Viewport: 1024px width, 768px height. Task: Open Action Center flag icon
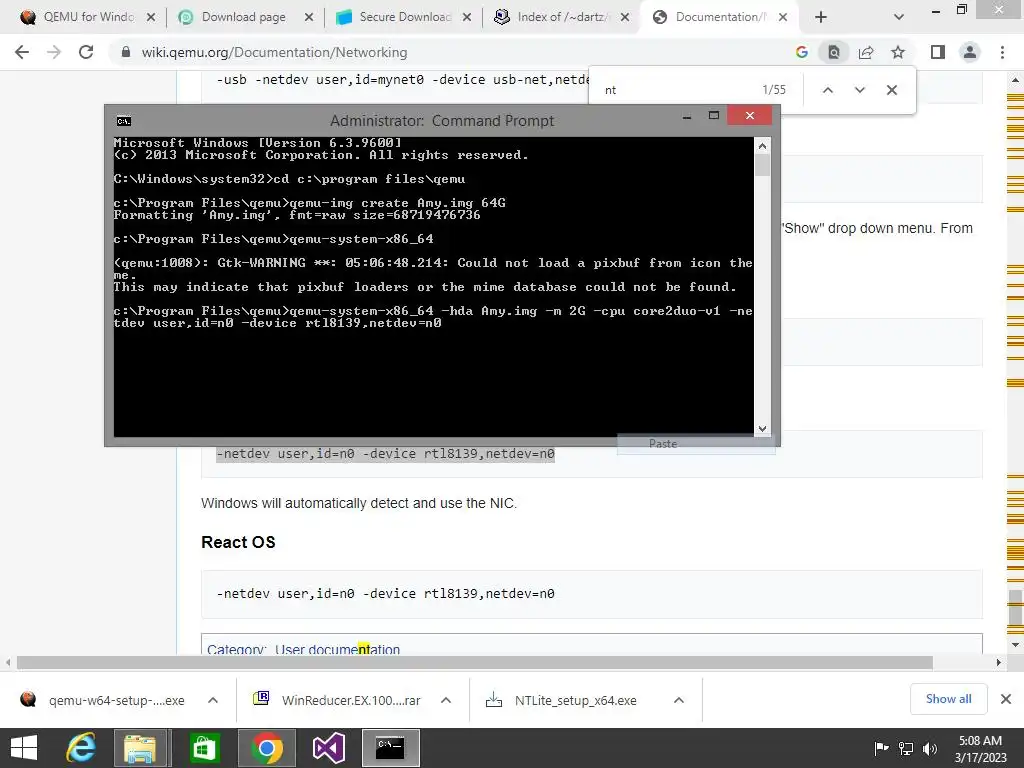pos(881,748)
